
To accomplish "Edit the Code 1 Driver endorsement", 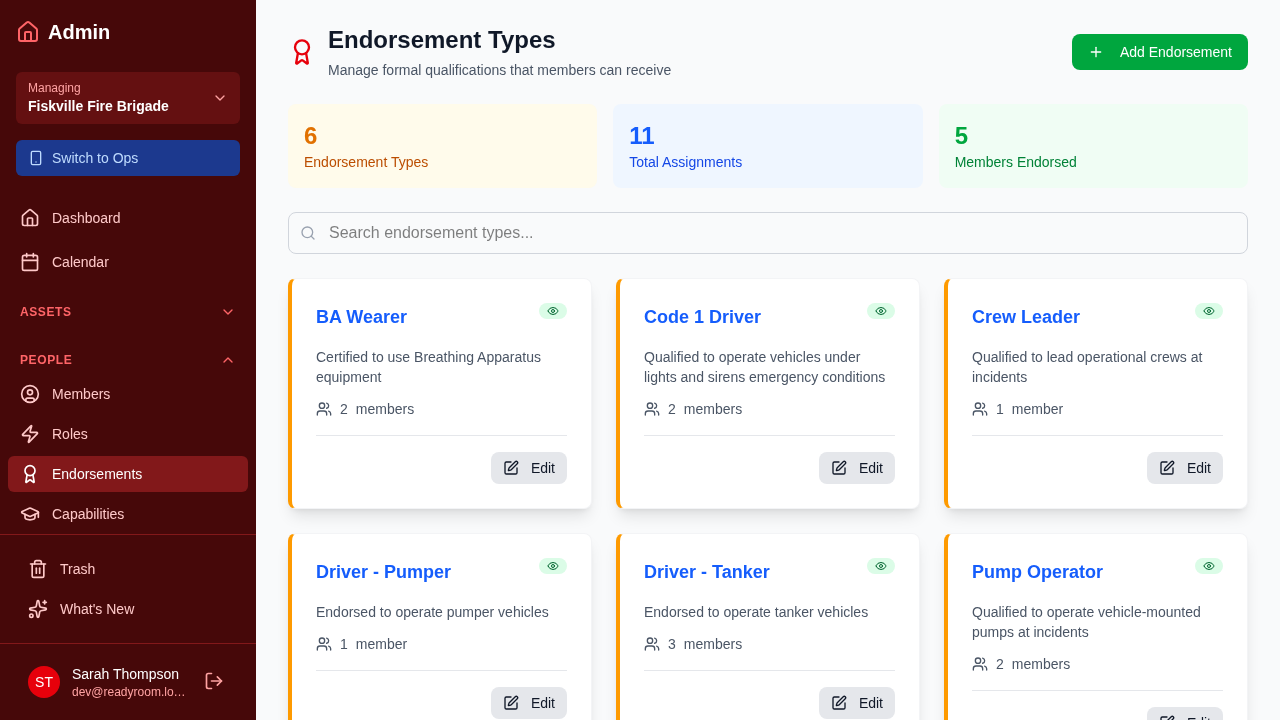I will pyautogui.click(x=857, y=468).
